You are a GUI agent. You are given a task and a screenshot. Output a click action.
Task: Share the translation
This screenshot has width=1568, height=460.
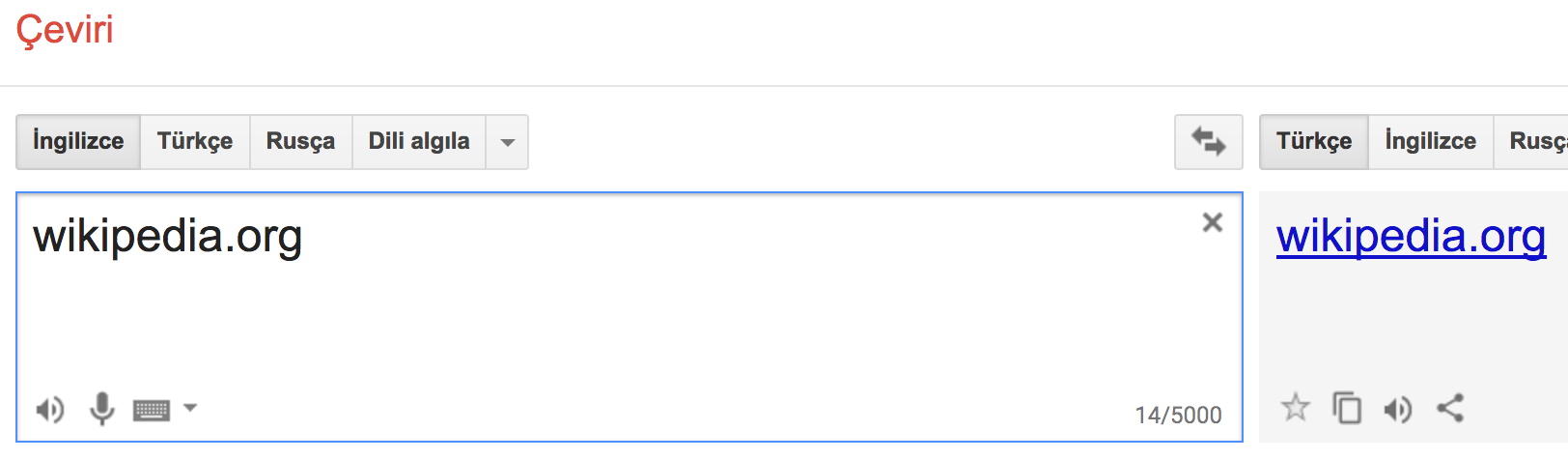[1450, 408]
